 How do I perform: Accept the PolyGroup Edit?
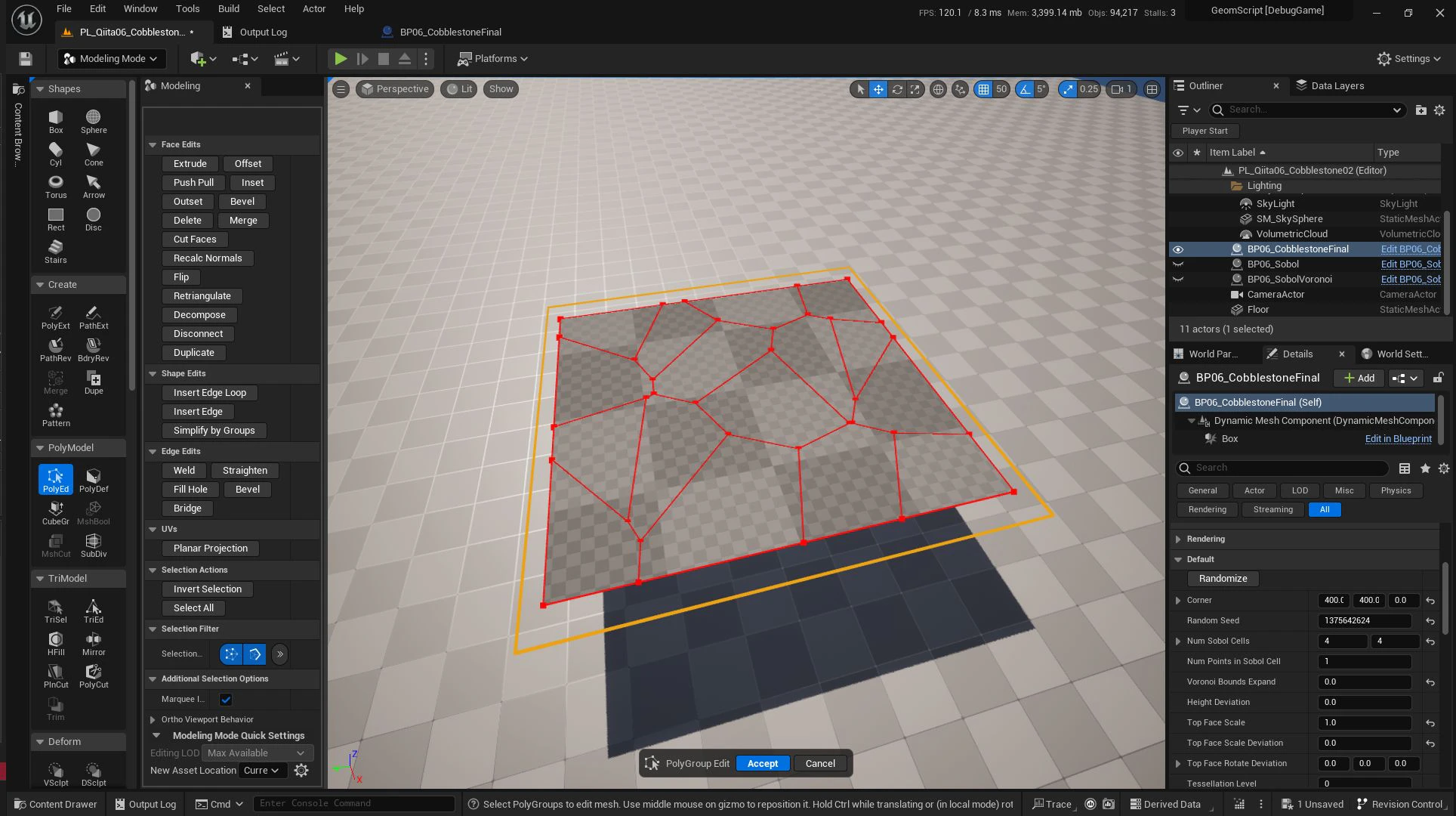(763, 764)
